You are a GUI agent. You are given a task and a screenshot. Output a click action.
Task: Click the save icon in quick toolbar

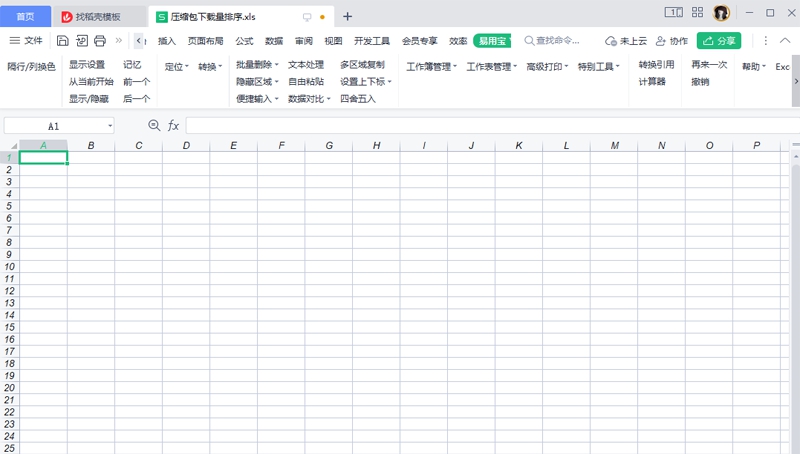pos(62,41)
